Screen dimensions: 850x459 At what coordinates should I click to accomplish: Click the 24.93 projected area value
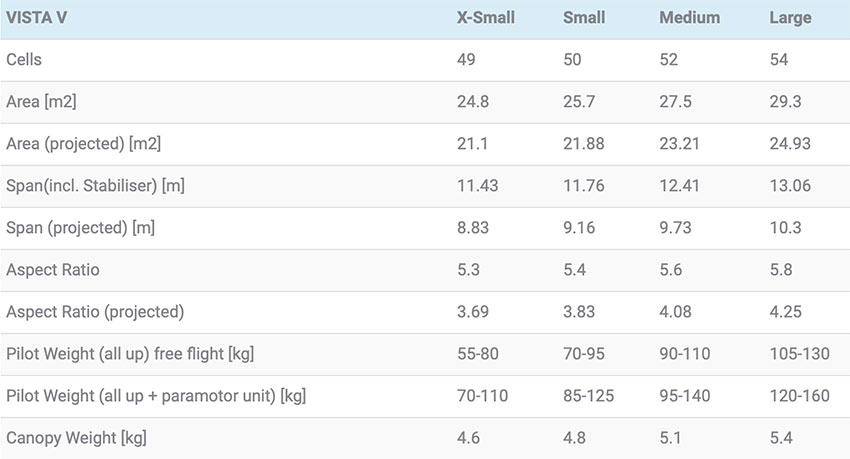[790, 144]
